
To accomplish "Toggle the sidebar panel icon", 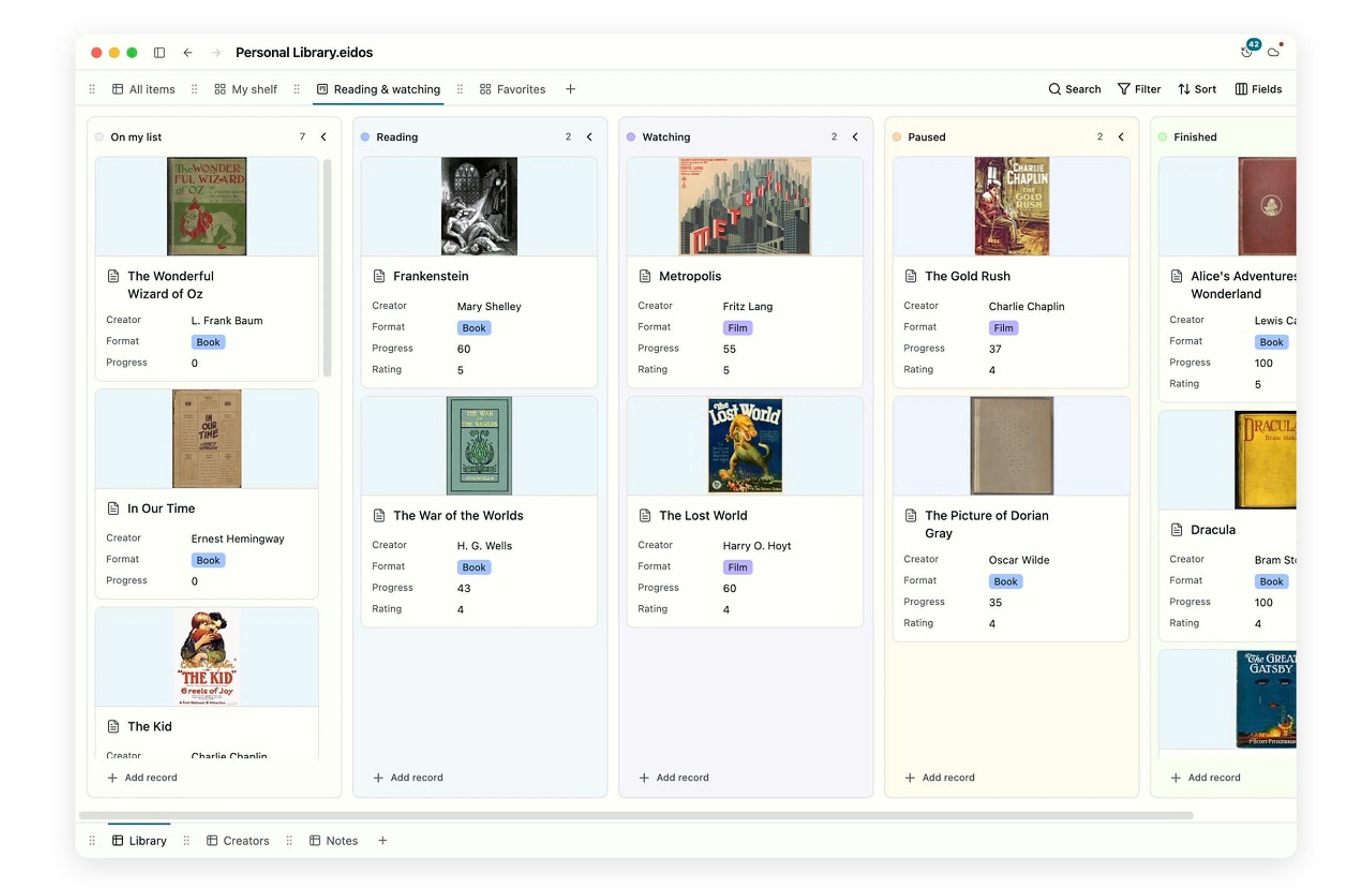I will pyautogui.click(x=160, y=53).
